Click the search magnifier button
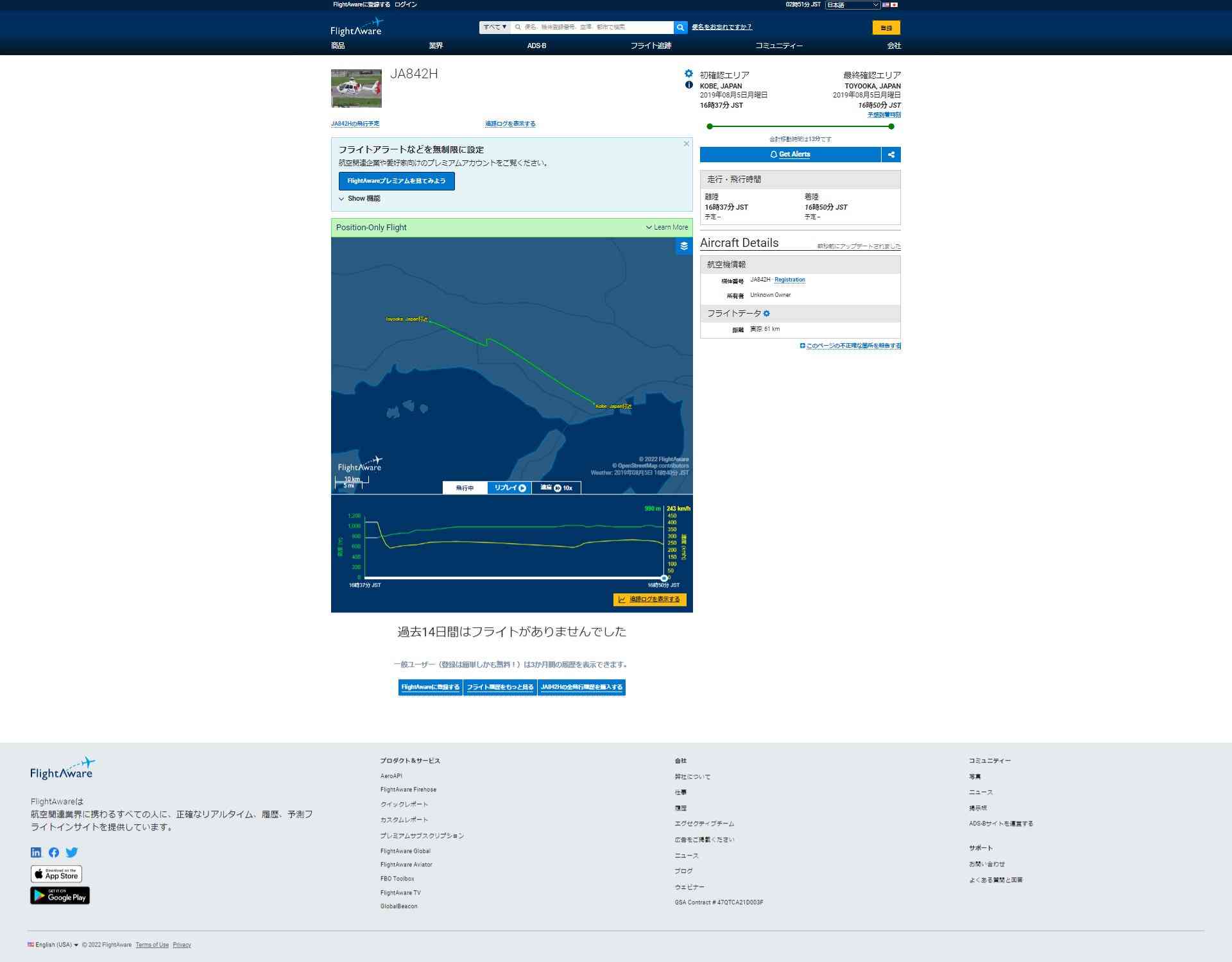 [x=680, y=28]
